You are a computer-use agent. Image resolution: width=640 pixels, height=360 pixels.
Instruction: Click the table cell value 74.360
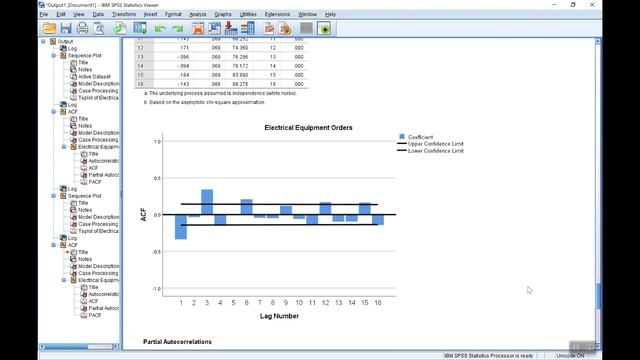[x=240, y=48]
